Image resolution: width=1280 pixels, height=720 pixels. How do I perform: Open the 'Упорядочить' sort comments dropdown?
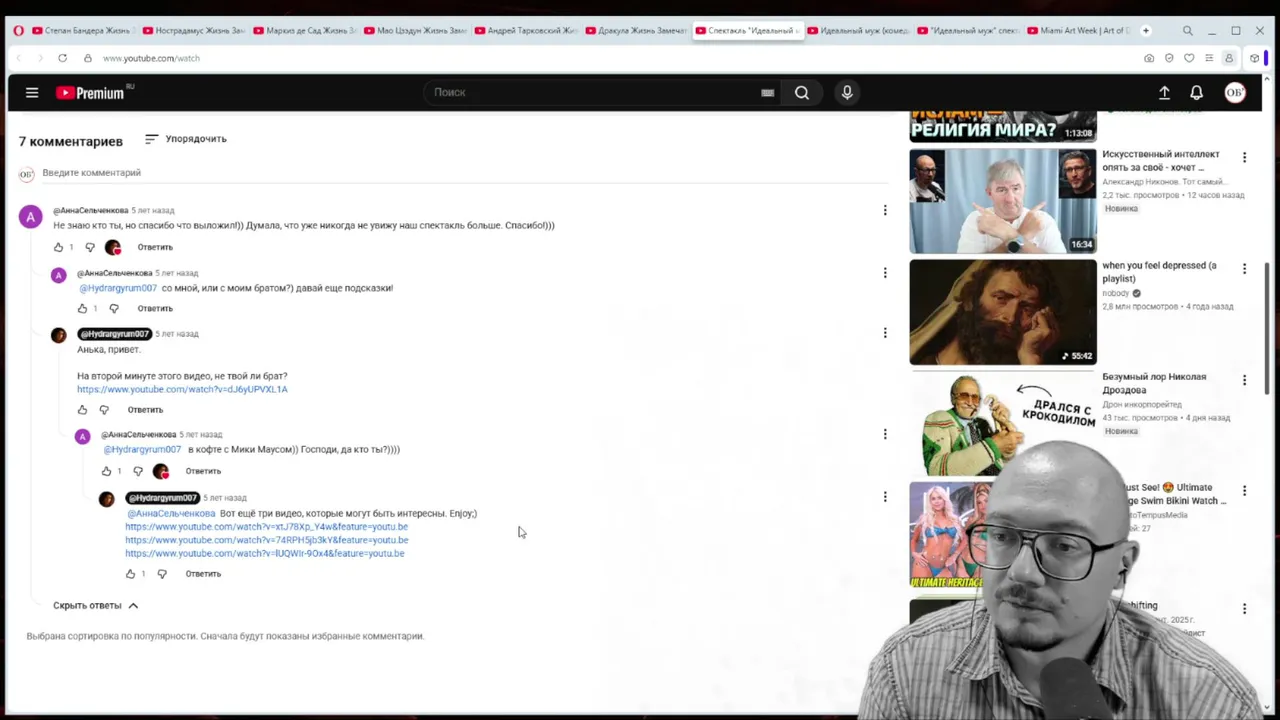tap(186, 139)
